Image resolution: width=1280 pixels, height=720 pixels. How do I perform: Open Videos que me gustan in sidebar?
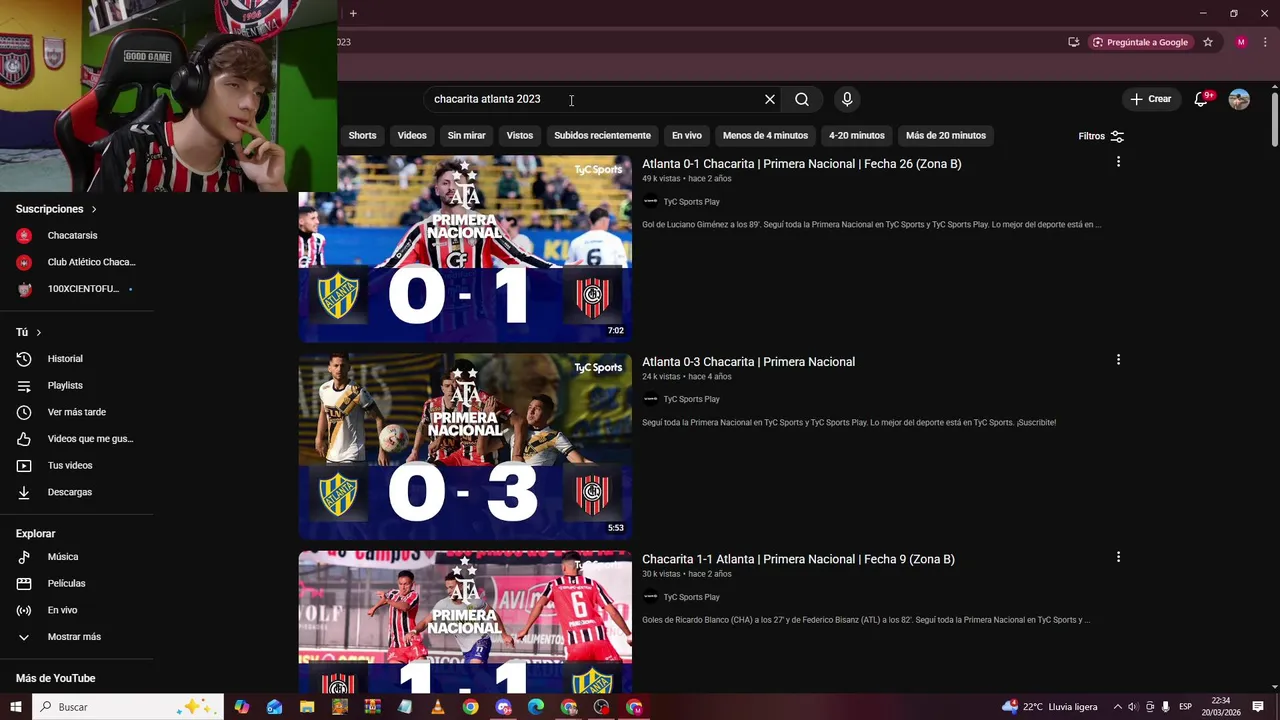pyautogui.click(x=77, y=439)
